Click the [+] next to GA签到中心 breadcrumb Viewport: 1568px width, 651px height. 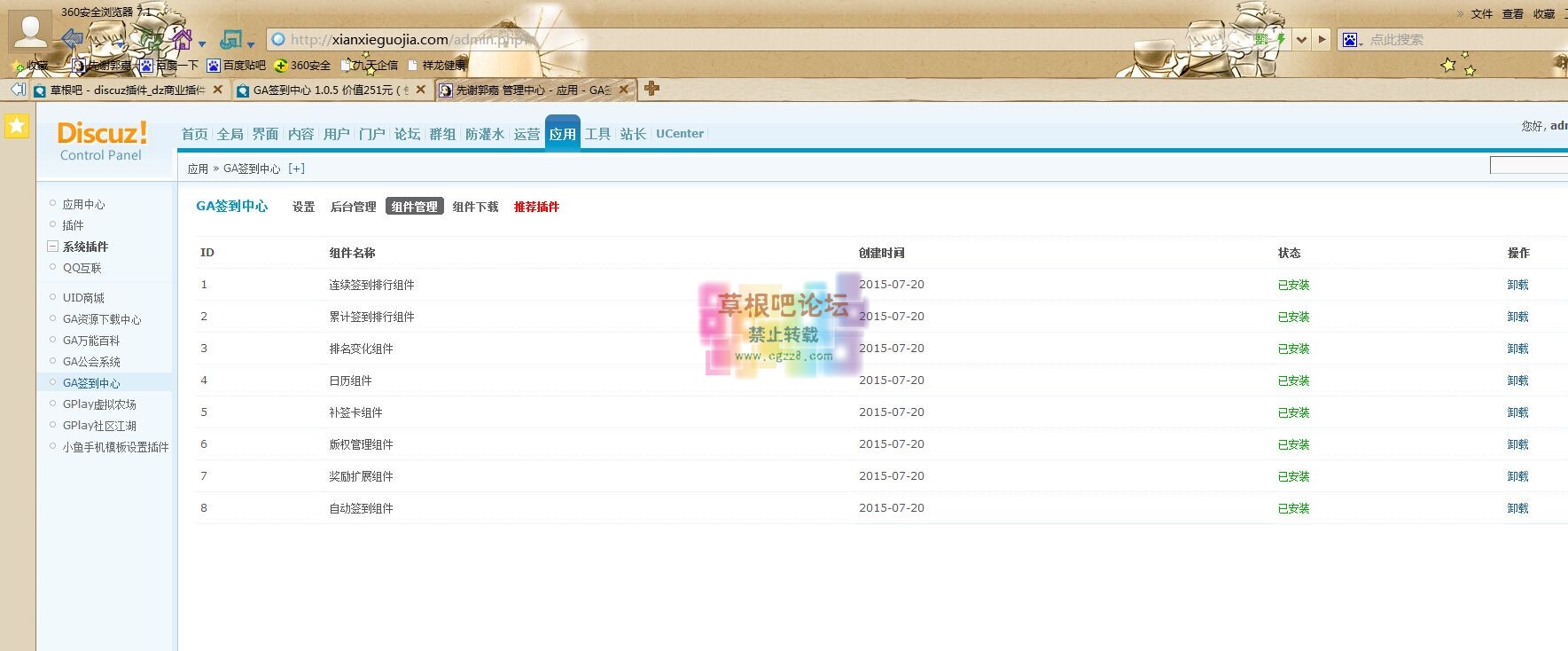(296, 169)
